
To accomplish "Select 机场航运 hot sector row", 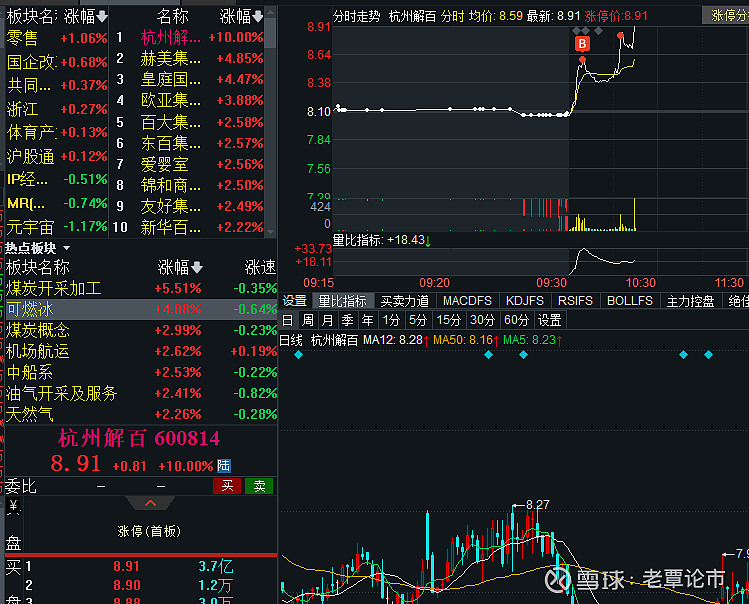I will tap(141, 351).
